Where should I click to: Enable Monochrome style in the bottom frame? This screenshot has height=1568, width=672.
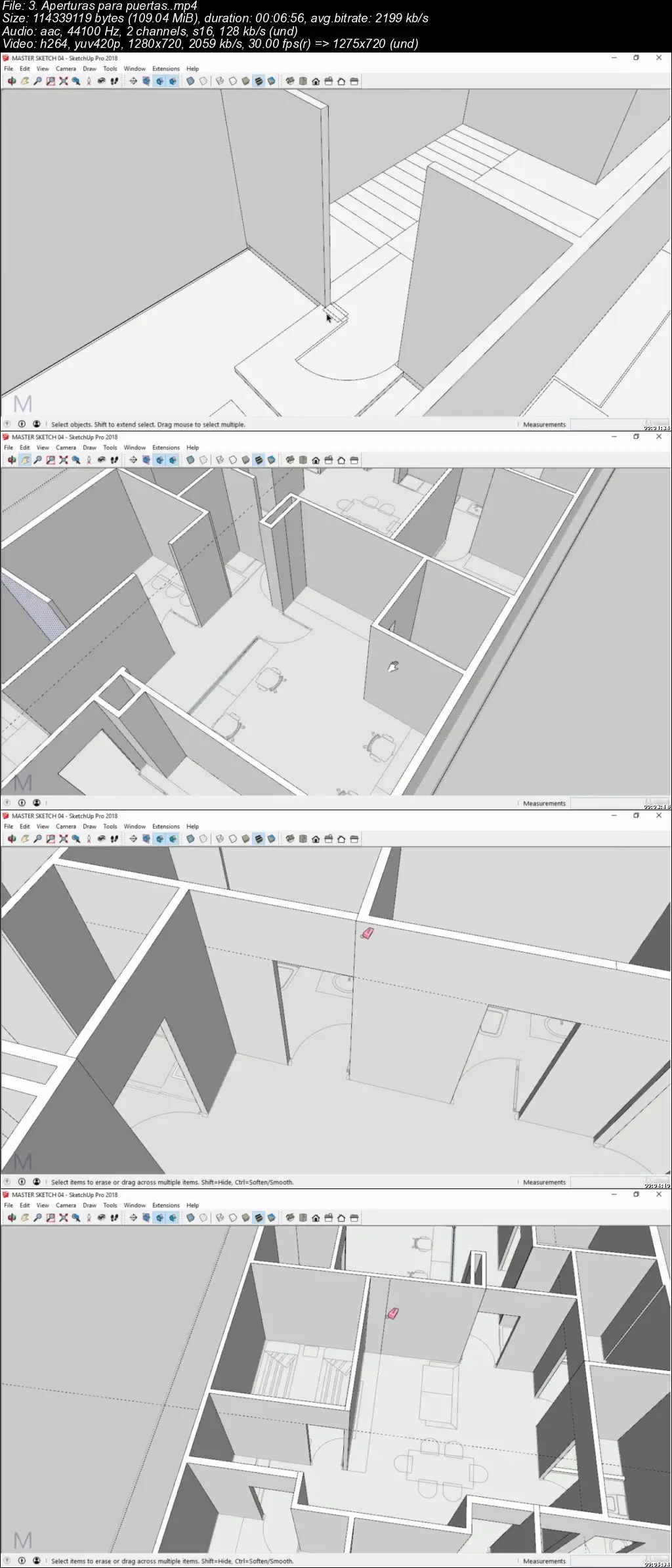(x=271, y=1218)
